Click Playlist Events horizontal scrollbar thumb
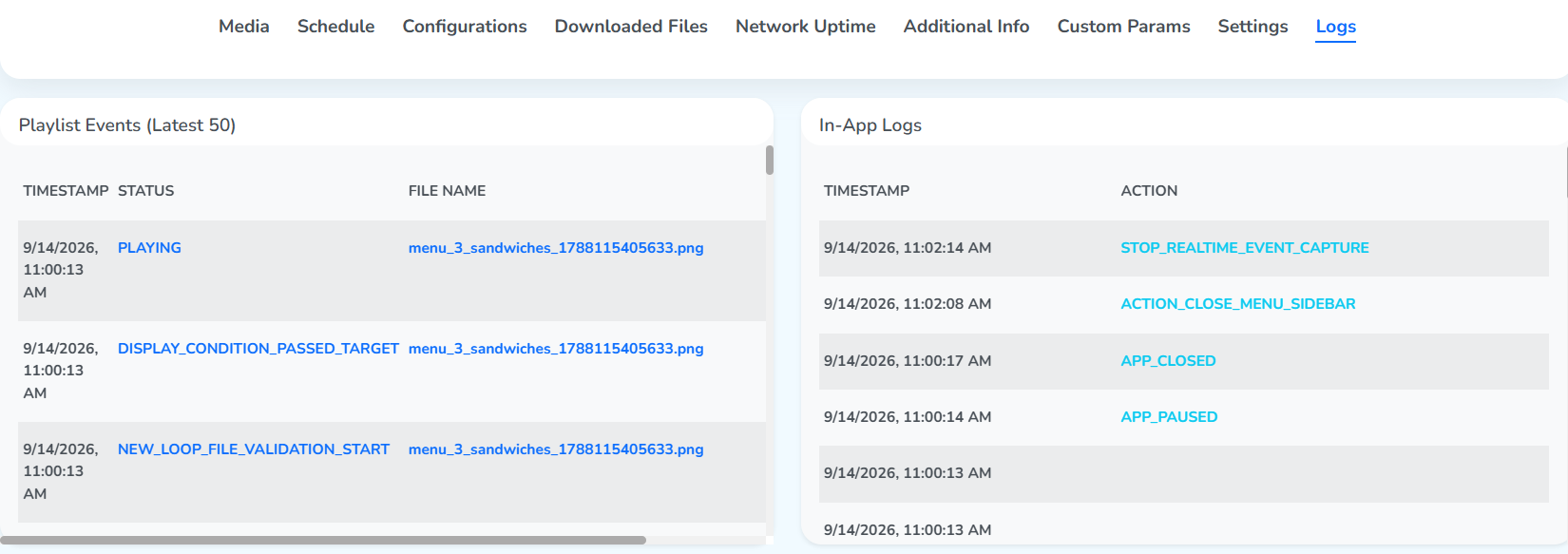1568x554 pixels. pos(323,540)
